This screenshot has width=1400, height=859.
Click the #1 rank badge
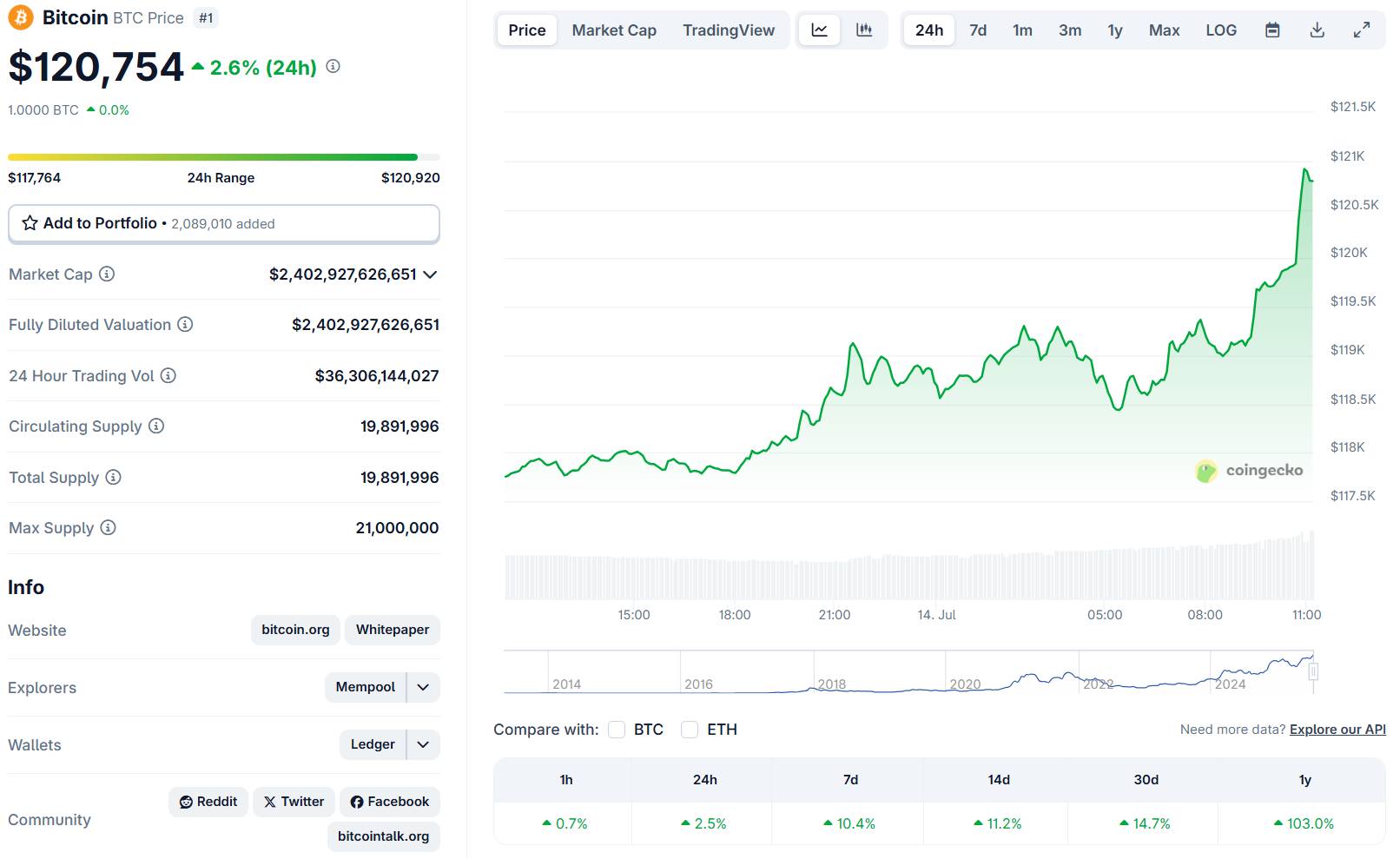(x=206, y=17)
